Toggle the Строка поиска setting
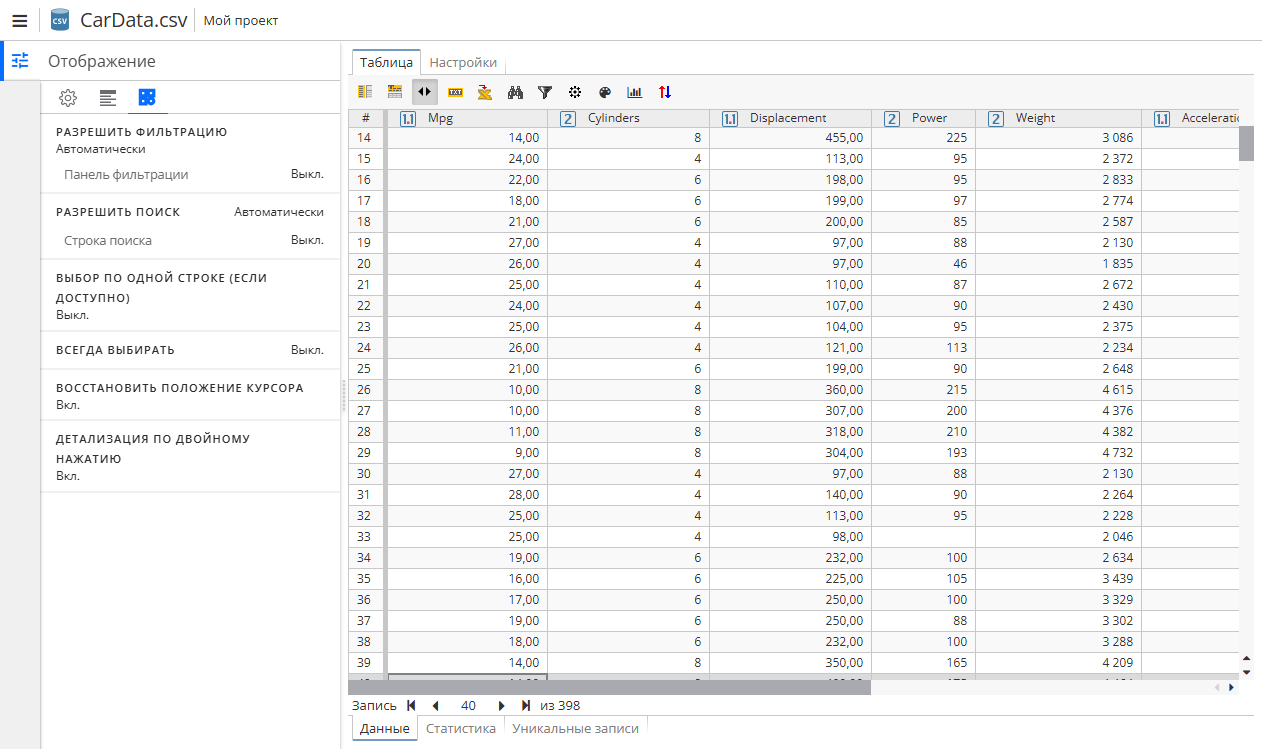 pos(307,241)
